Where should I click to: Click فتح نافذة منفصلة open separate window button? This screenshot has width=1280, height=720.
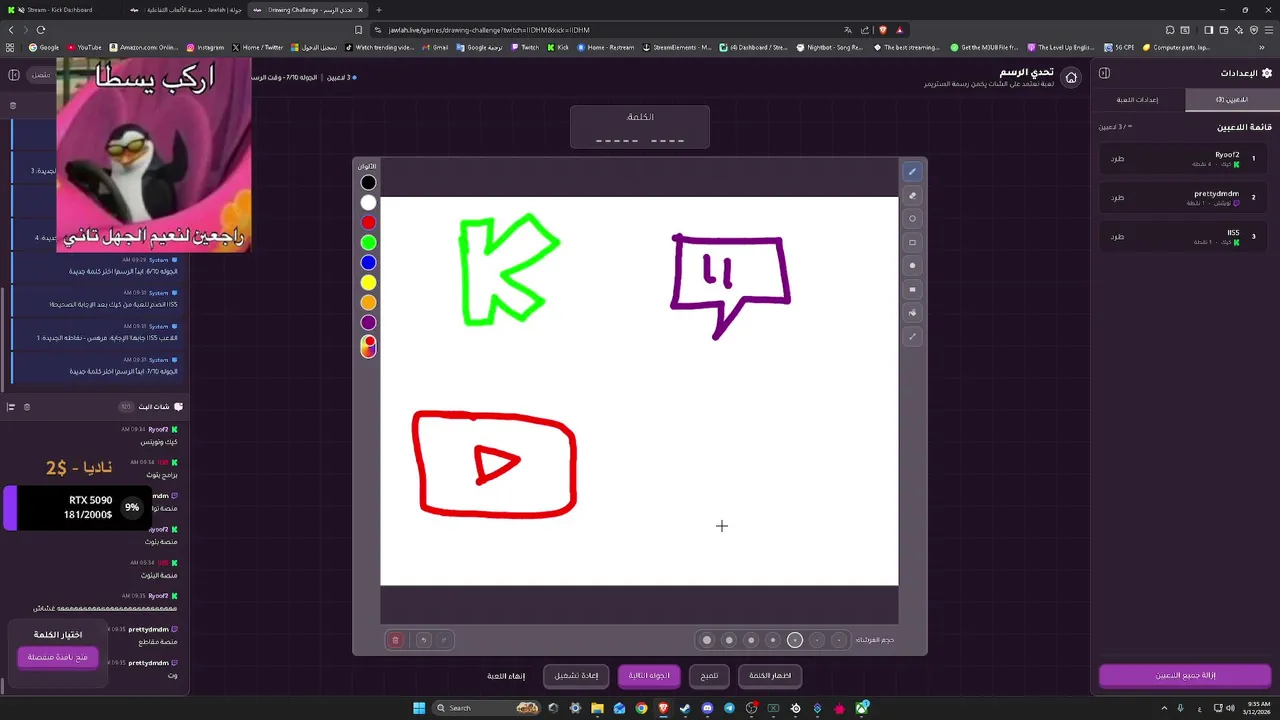pos(58,658)
